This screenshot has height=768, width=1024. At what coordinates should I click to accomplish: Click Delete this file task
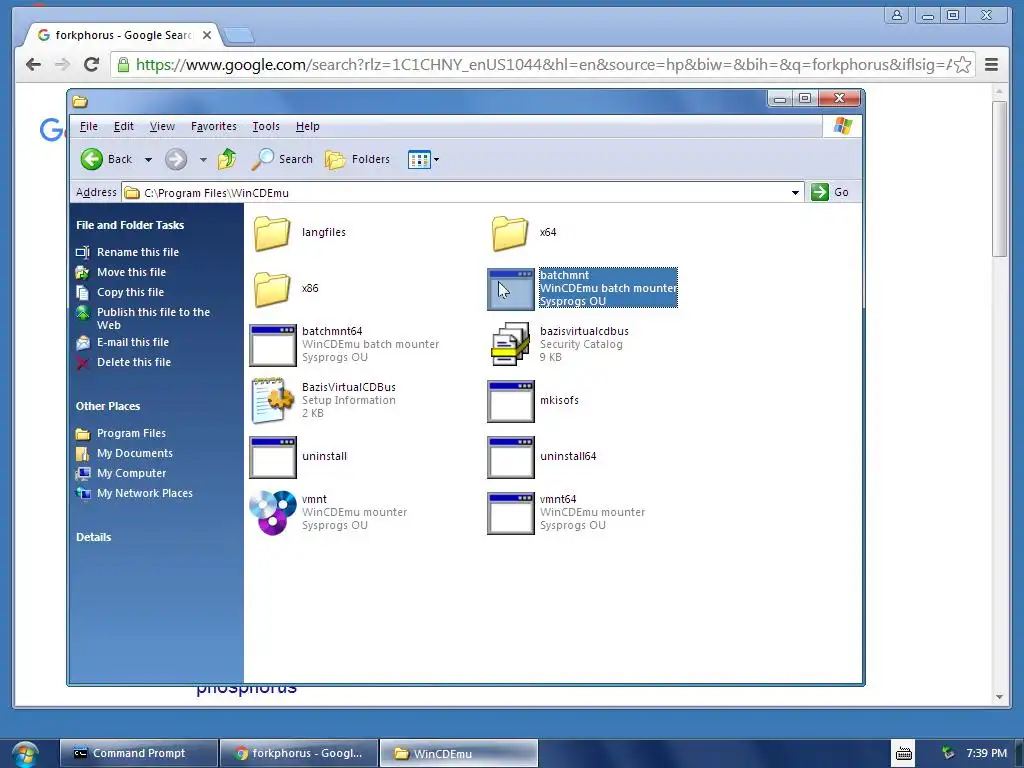pyautogui.click(x=134, y=362)
